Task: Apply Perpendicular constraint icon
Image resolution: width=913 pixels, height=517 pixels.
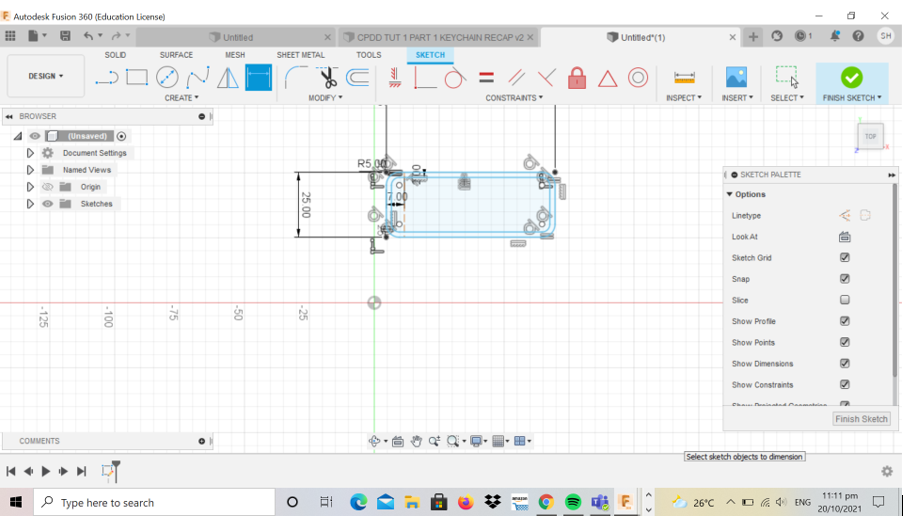Action: click(x=546, y=77)
